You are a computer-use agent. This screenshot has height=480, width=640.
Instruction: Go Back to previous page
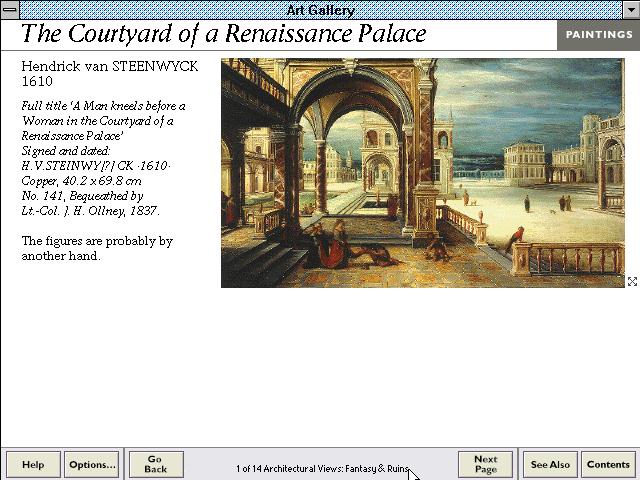(x=156, y=464)
